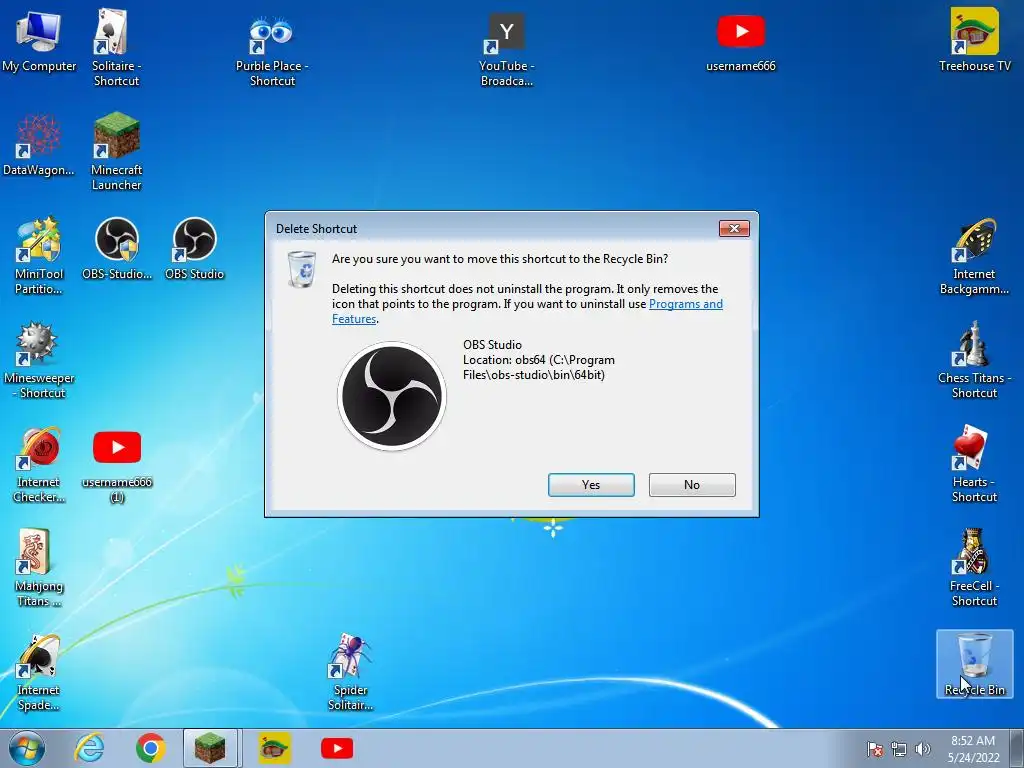Select the My Computer desktop icon

[39, 41]
